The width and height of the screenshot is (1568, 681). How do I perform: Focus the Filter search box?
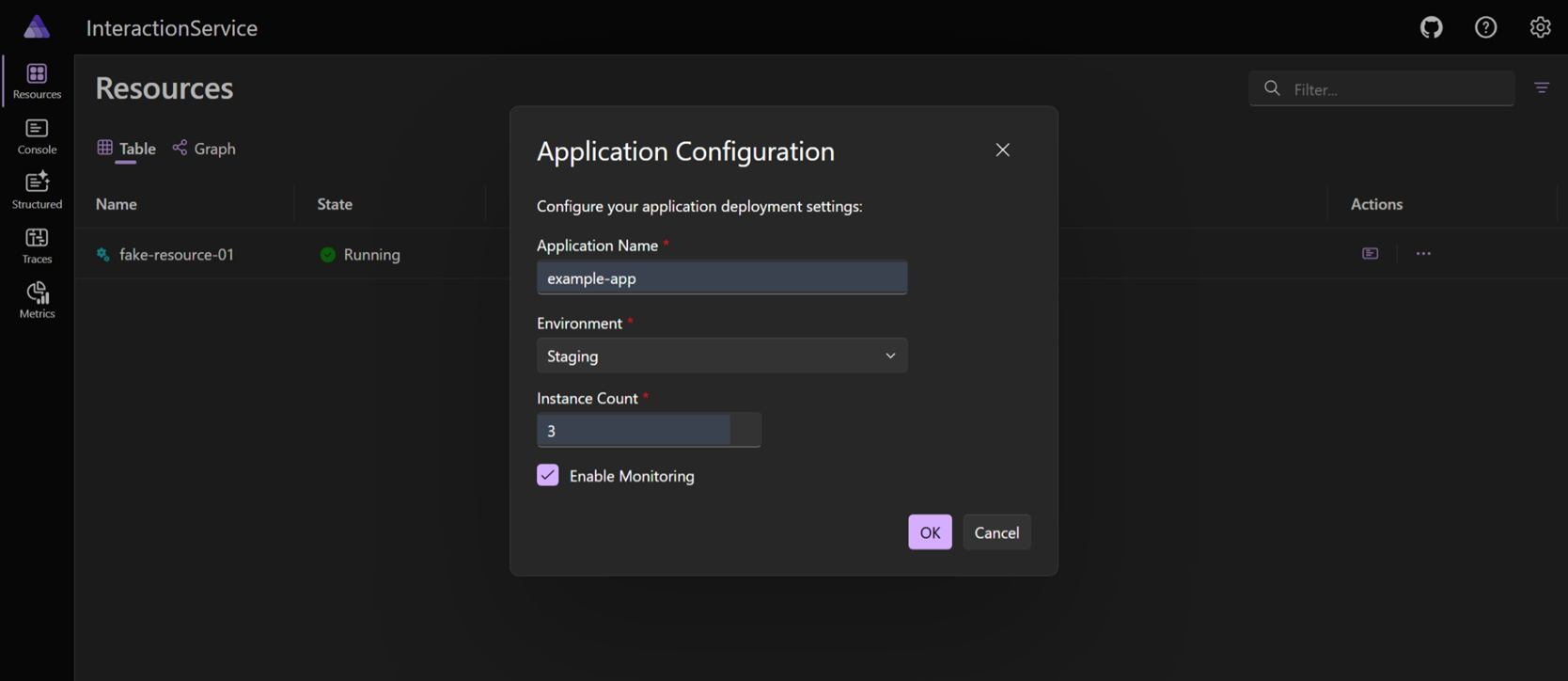click(1381, 88)
